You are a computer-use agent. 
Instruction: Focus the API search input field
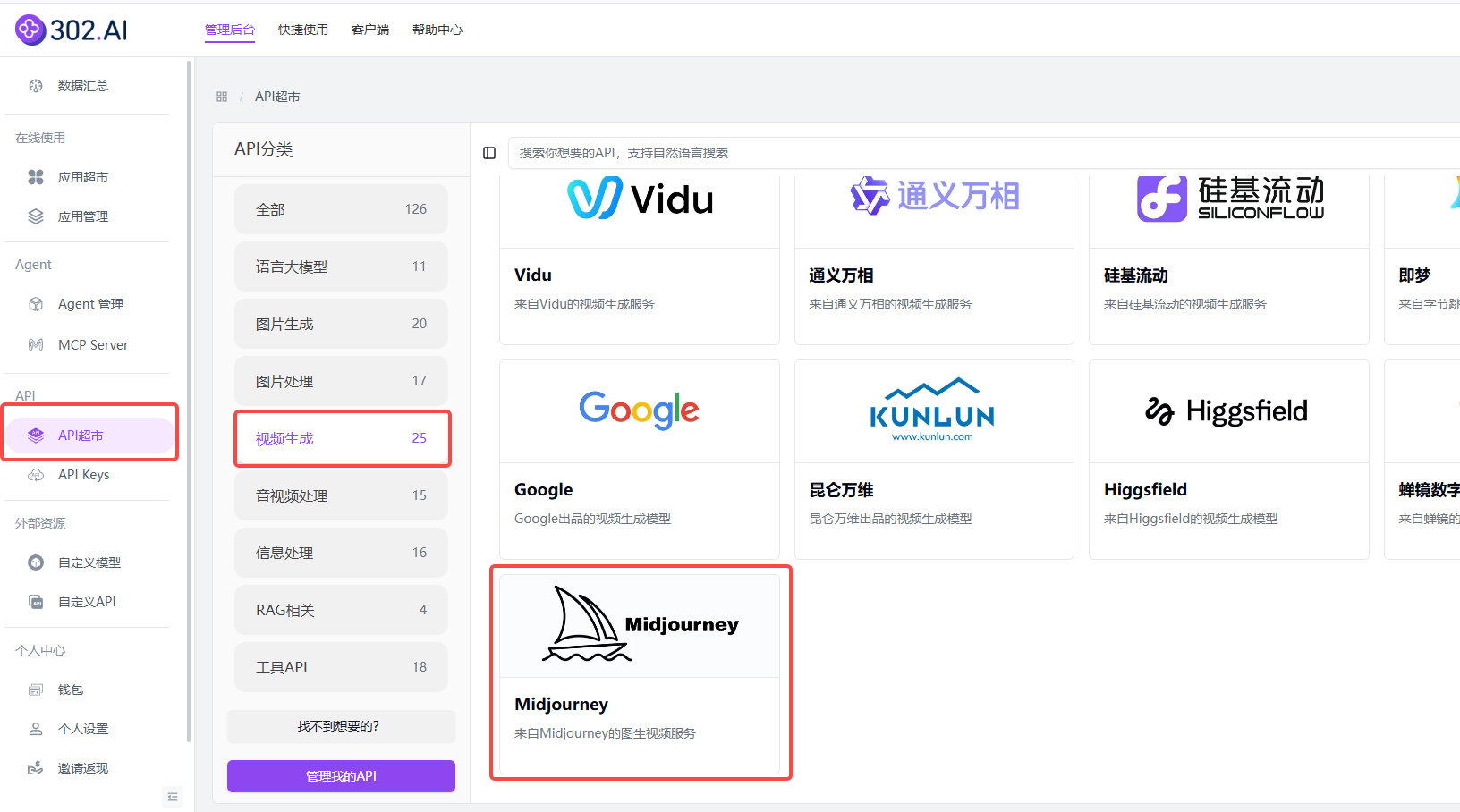[984, 153]
